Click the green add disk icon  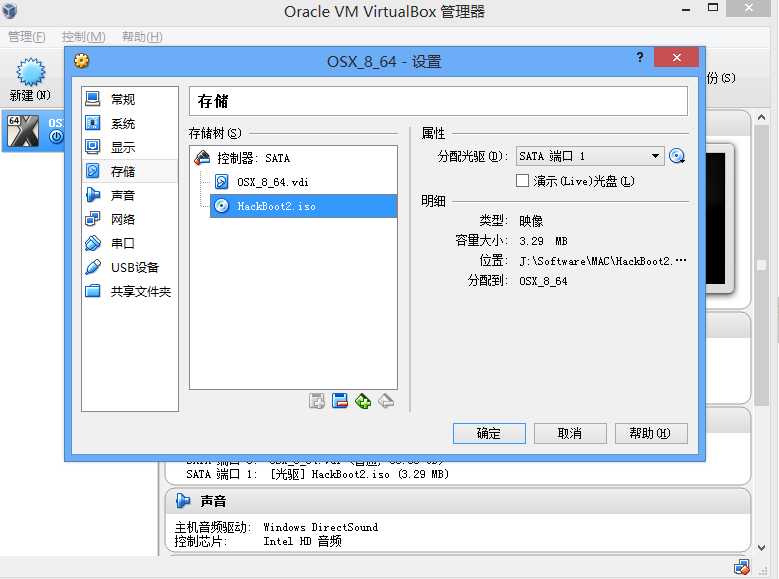pos(363,401)
